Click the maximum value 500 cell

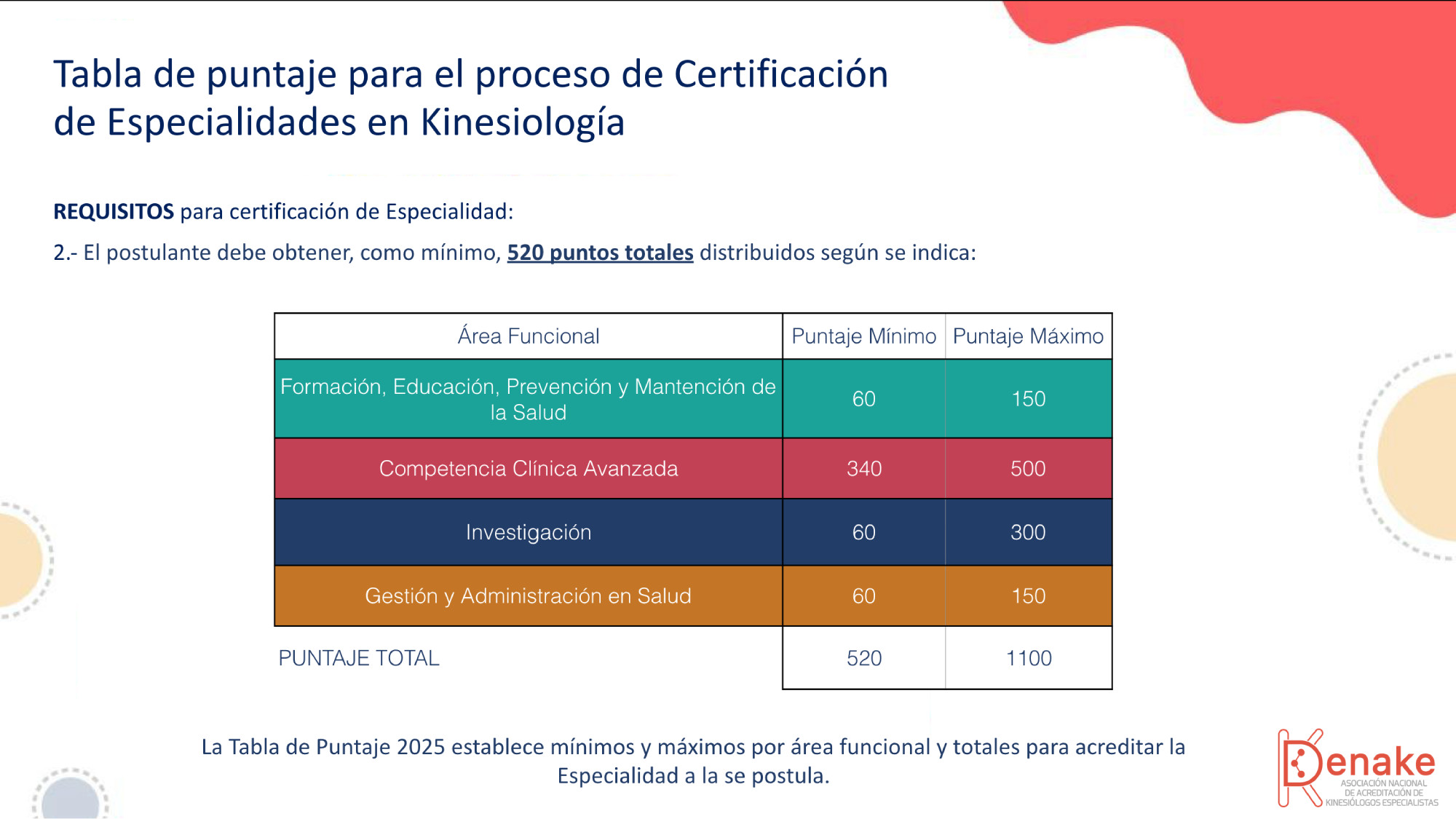pos(1028,469)
